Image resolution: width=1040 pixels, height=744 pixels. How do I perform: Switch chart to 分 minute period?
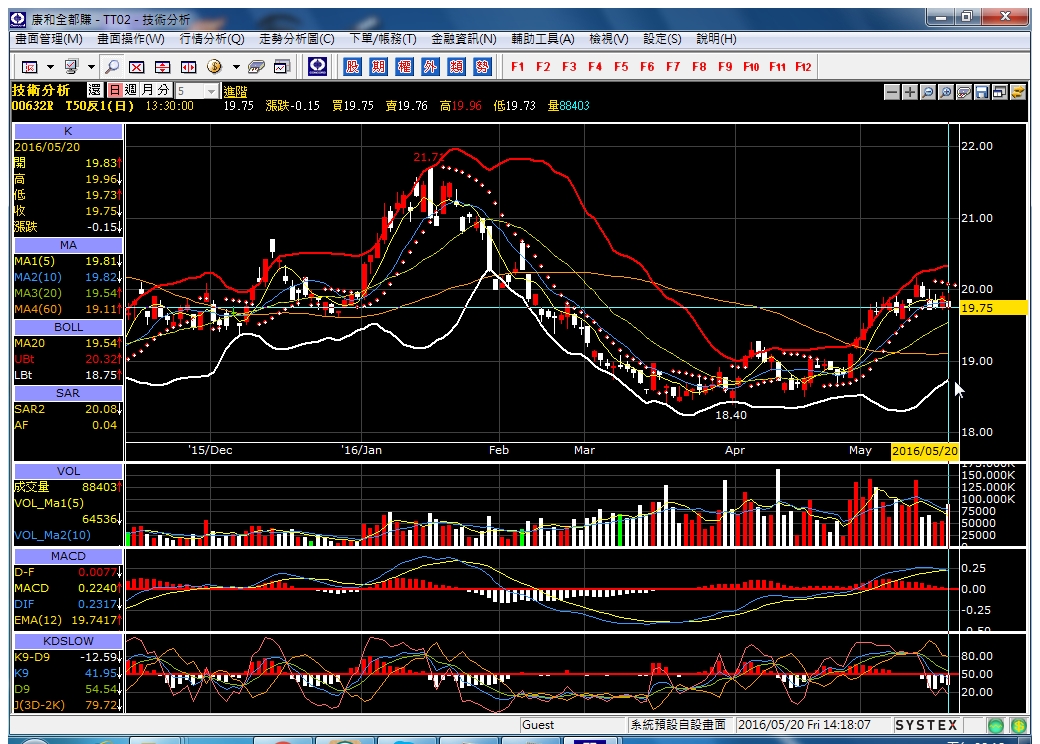164,90
